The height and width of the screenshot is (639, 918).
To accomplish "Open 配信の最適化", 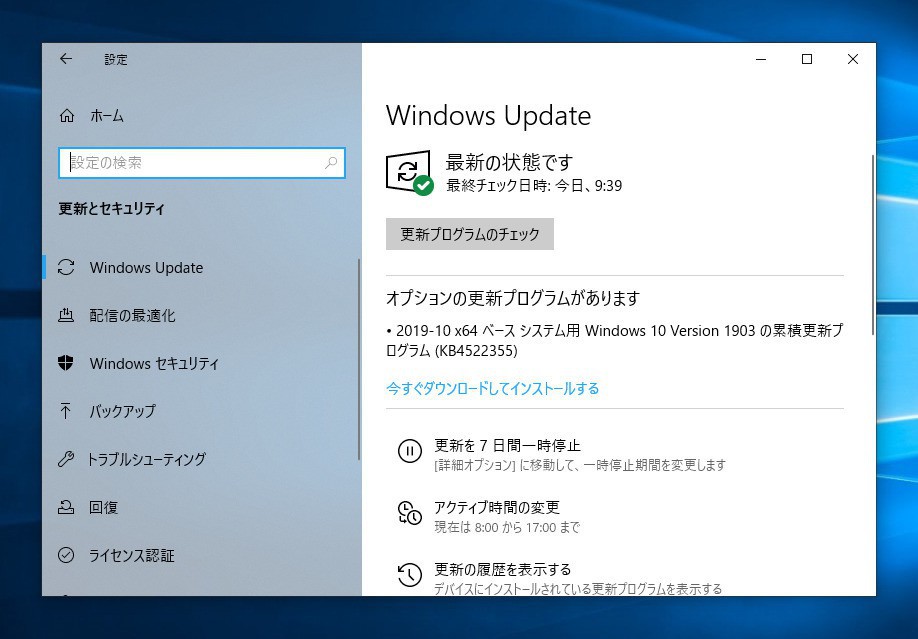I will pyautogui.click(x=132, y=316).
